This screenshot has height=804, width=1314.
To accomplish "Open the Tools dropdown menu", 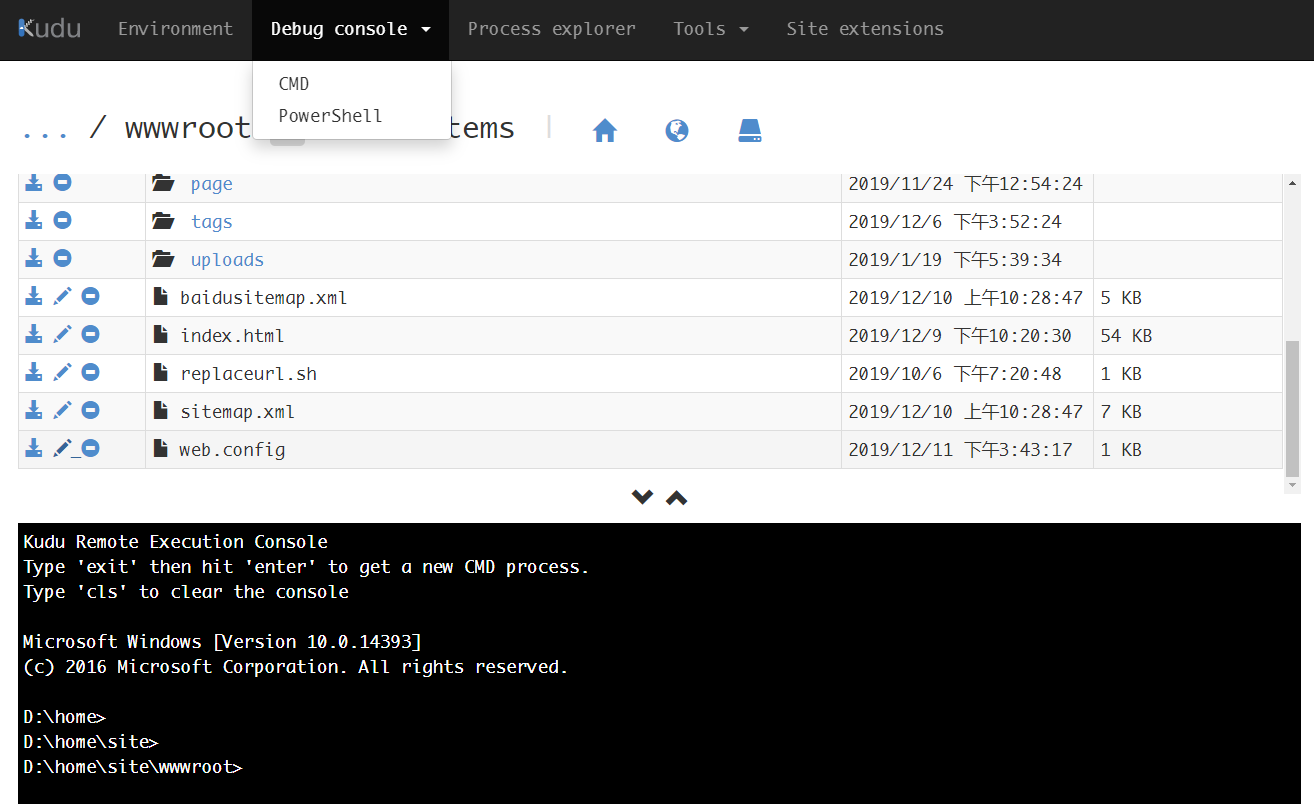I will pos(711,29).
